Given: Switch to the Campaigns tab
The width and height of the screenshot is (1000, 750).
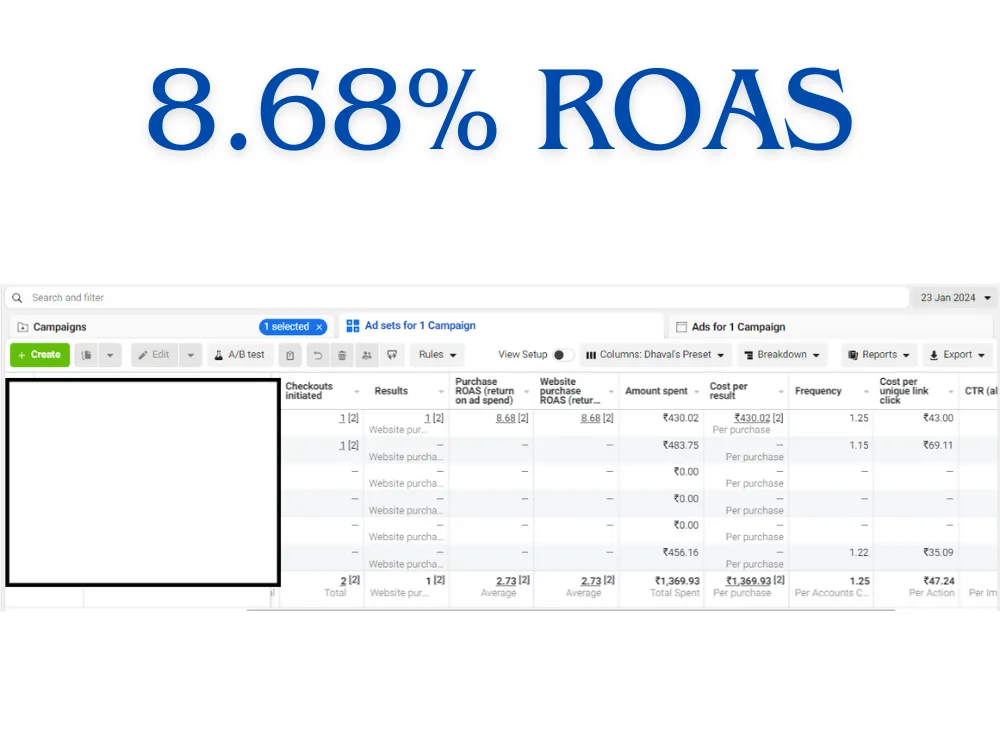Looking at the screenshot, I should 59,327.
